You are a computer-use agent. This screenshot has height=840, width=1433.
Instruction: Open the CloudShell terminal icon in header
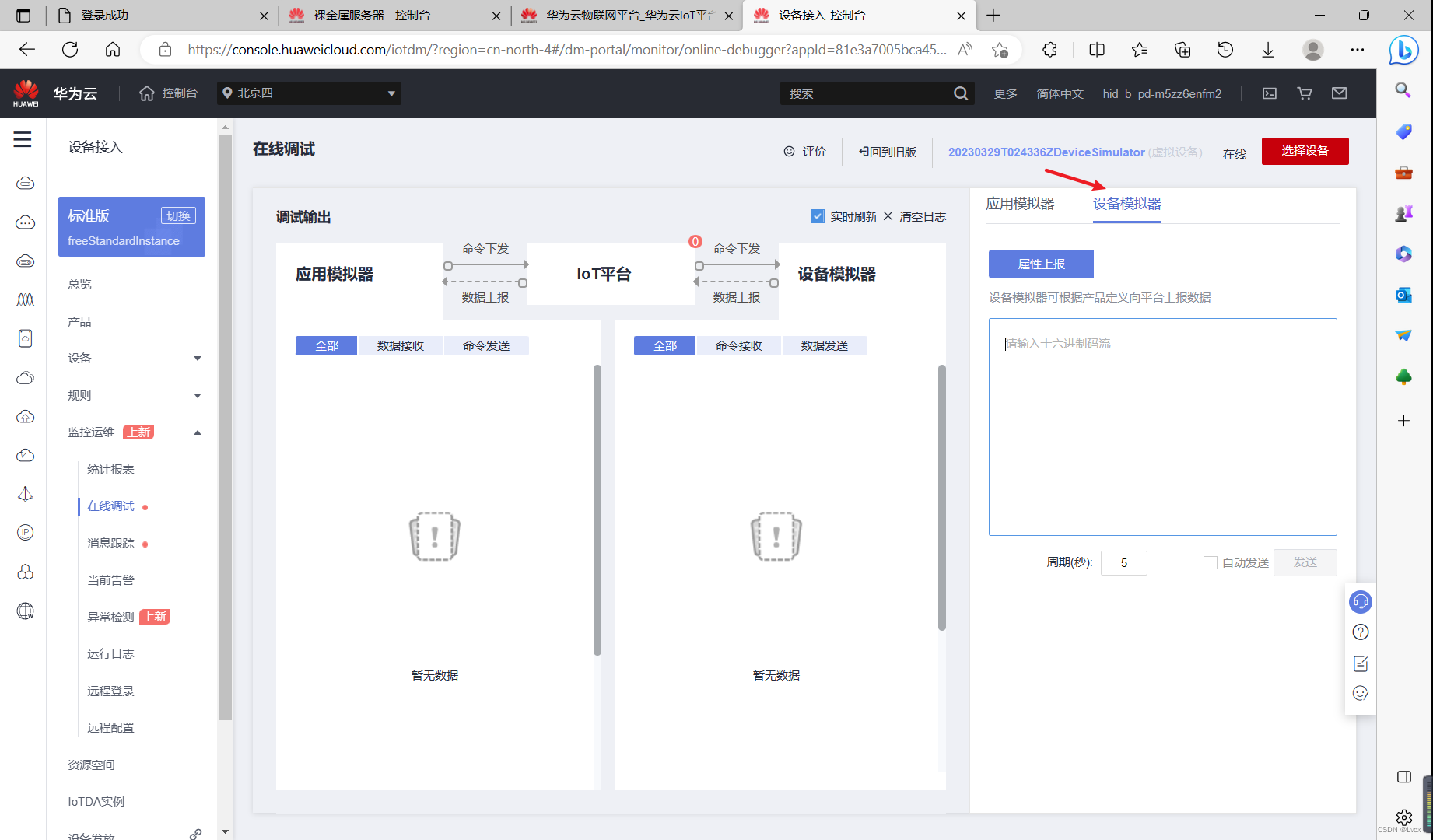tap(1270, 93)
